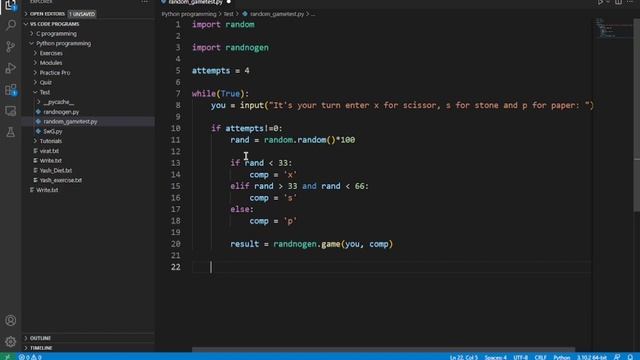The height and width of the screenshot is (360, 640).
Task: Open the Source Control view icon
Action: click(11, 47)
